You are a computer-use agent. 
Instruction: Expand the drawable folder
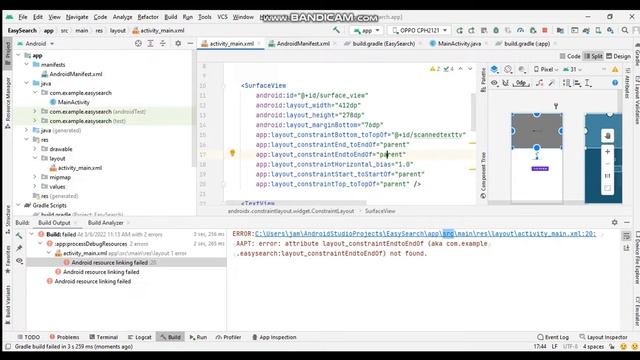tap(35, 149)
